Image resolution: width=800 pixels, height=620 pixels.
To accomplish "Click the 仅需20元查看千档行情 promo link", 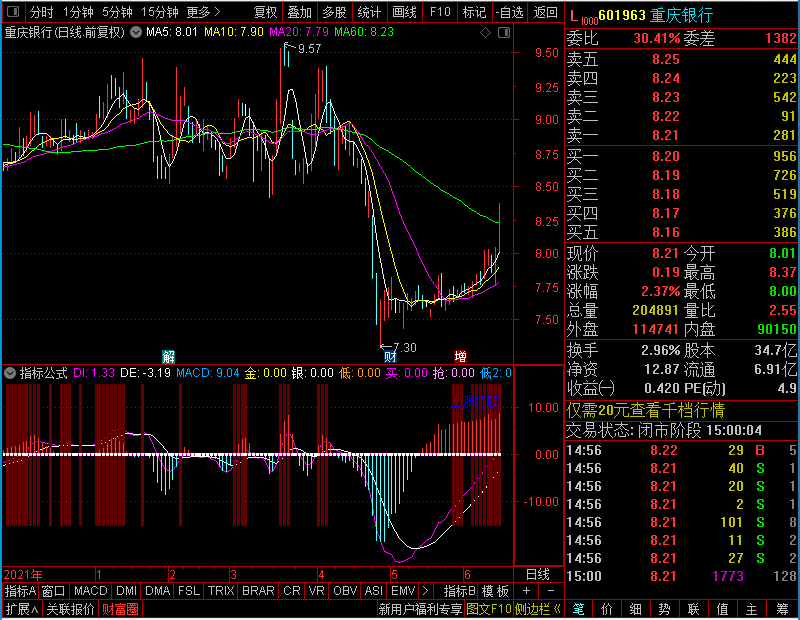I will click(645, 410).
